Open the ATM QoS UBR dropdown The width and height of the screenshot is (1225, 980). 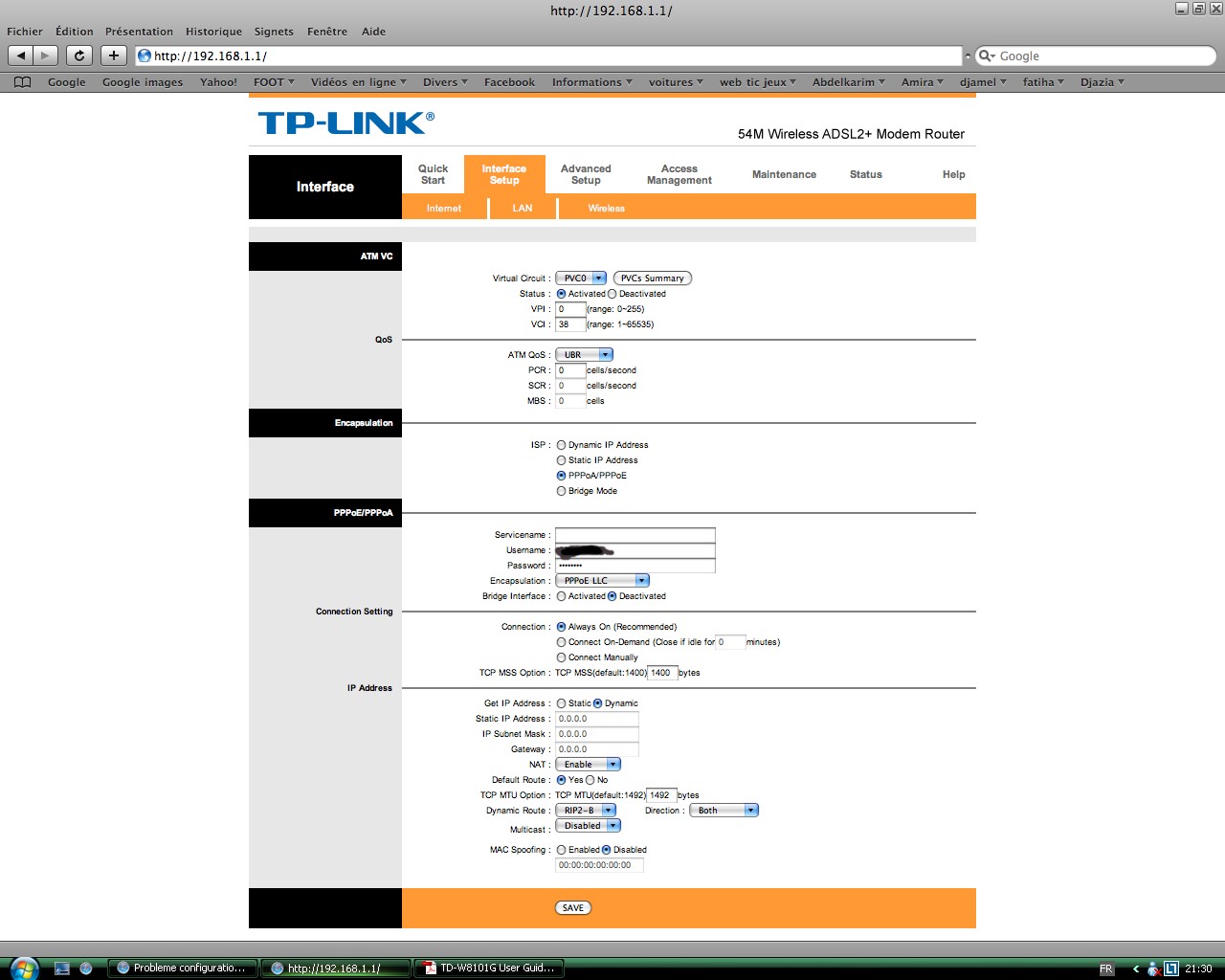click(584, 355)
